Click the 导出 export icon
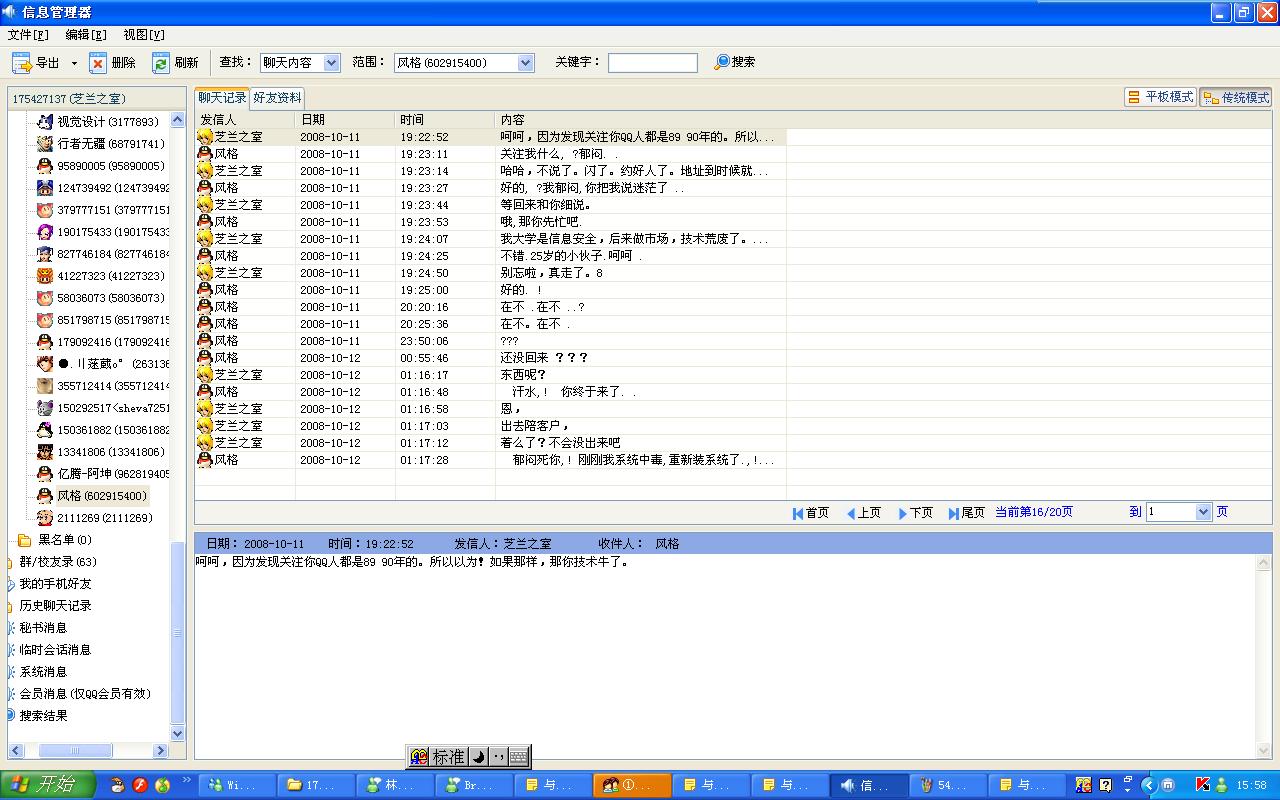This screenshot has height=800, width=1280. point(21,63)
